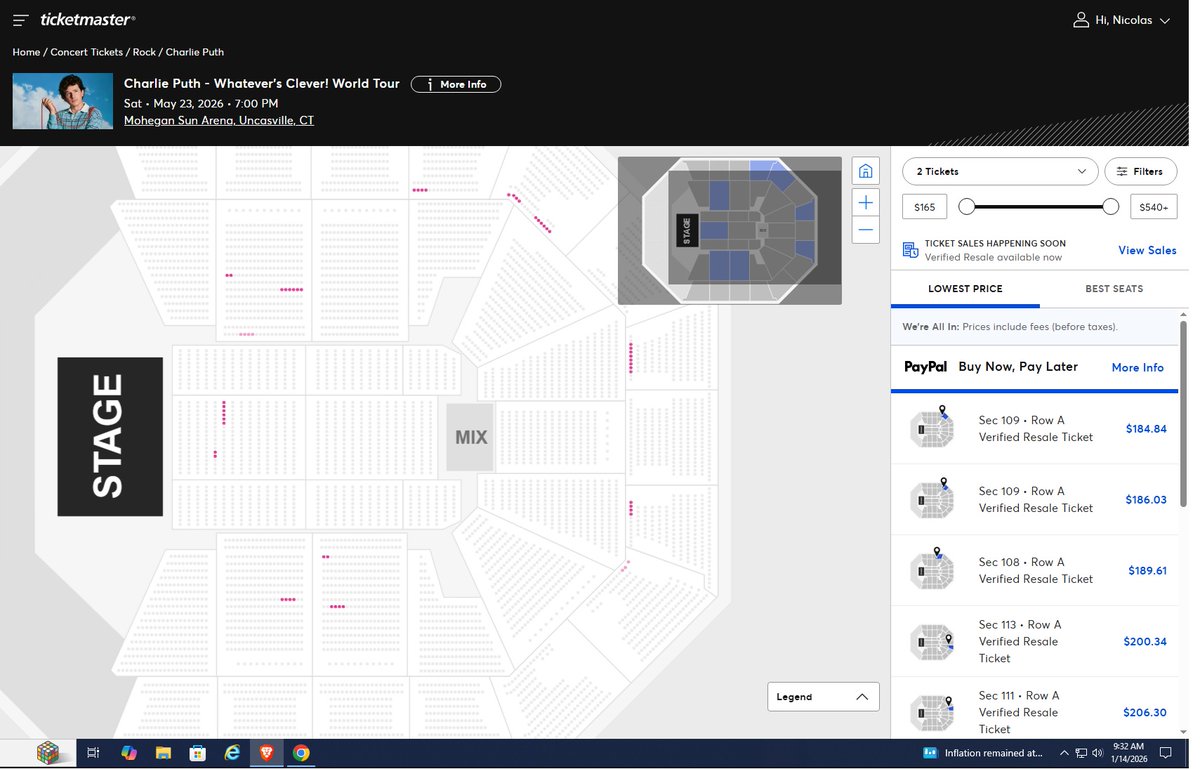Select Sec 109 Row A $186.03 listing
1200x769 pixels.
[x=1034, y=500]
